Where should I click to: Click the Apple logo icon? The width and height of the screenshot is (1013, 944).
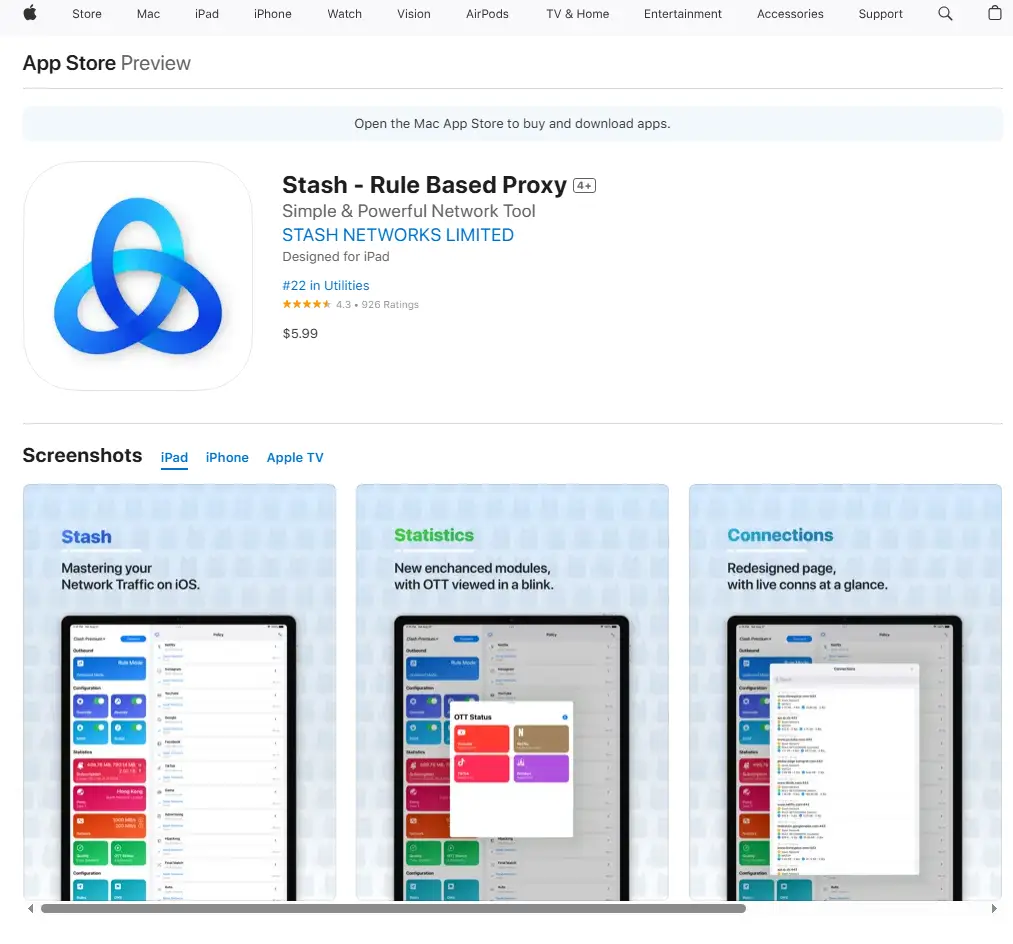coord(30,14)
